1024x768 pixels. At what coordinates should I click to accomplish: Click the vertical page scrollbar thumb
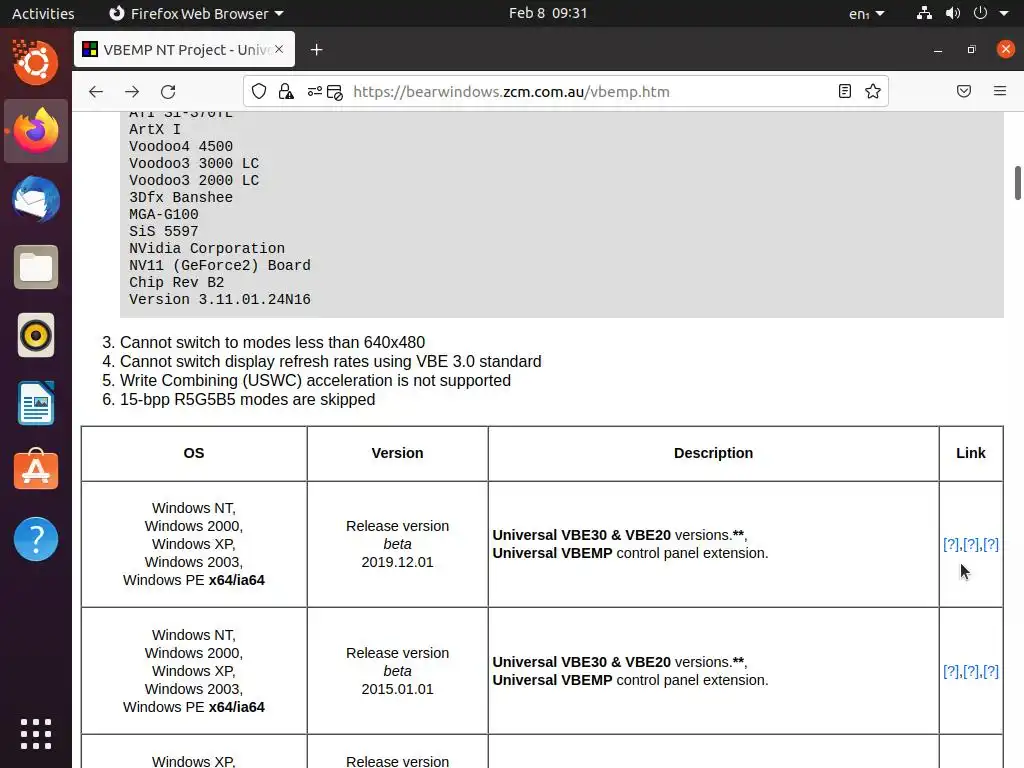[x=1017, y=183]
